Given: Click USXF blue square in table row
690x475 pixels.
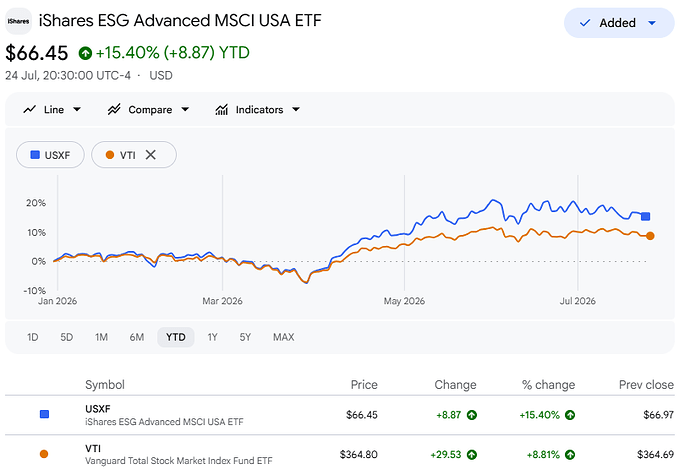Looking at the screenshot, I should point(44,414).
